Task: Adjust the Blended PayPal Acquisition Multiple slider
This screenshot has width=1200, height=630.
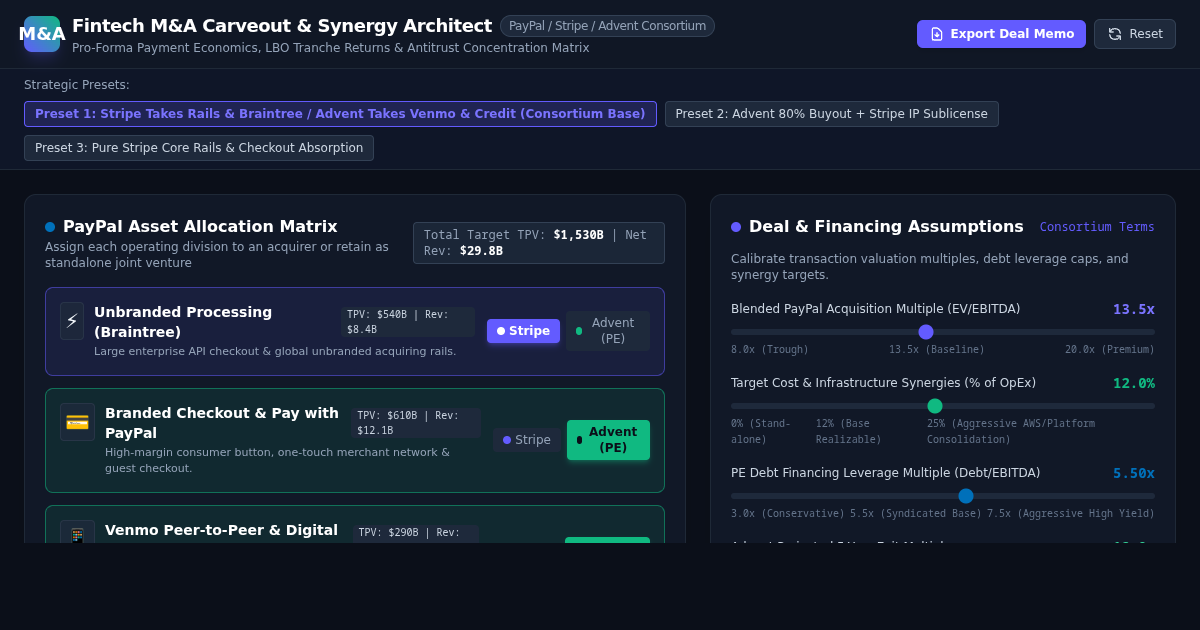Action: click(x=942, y=332)
